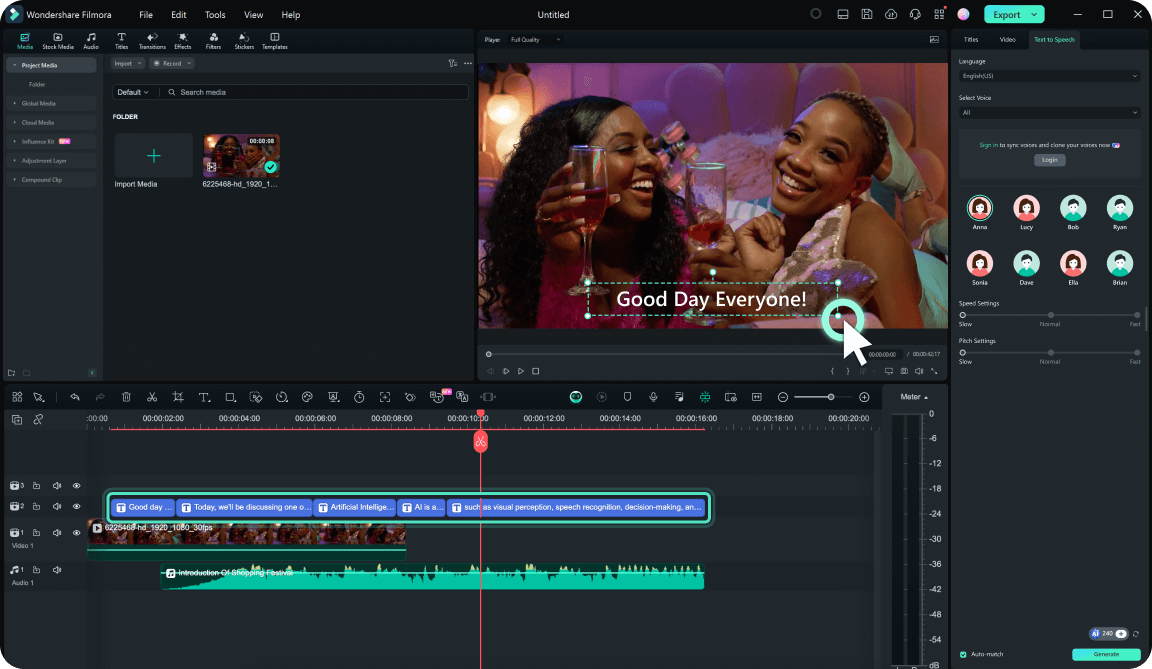
Task: Click the Import Media tile
Action: pos(154,156)
